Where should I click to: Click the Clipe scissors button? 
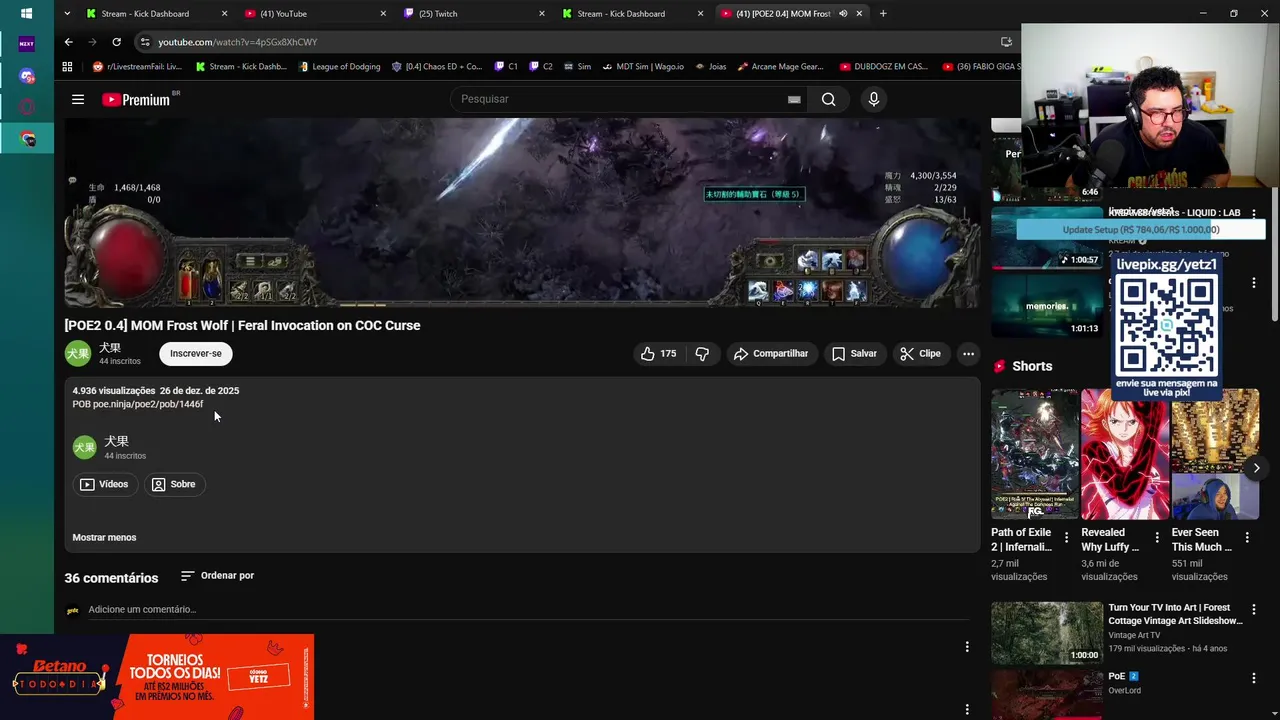pos(920,353)
